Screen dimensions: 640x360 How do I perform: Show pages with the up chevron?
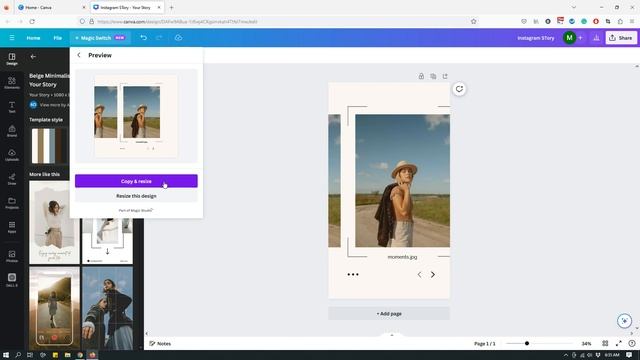(x=392, y=335)
